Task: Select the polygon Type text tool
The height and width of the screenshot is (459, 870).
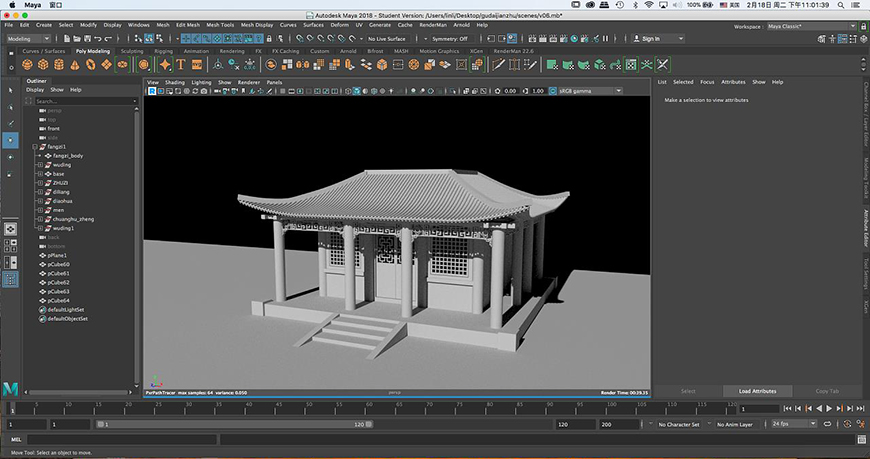Action: (x=180, y=65)
